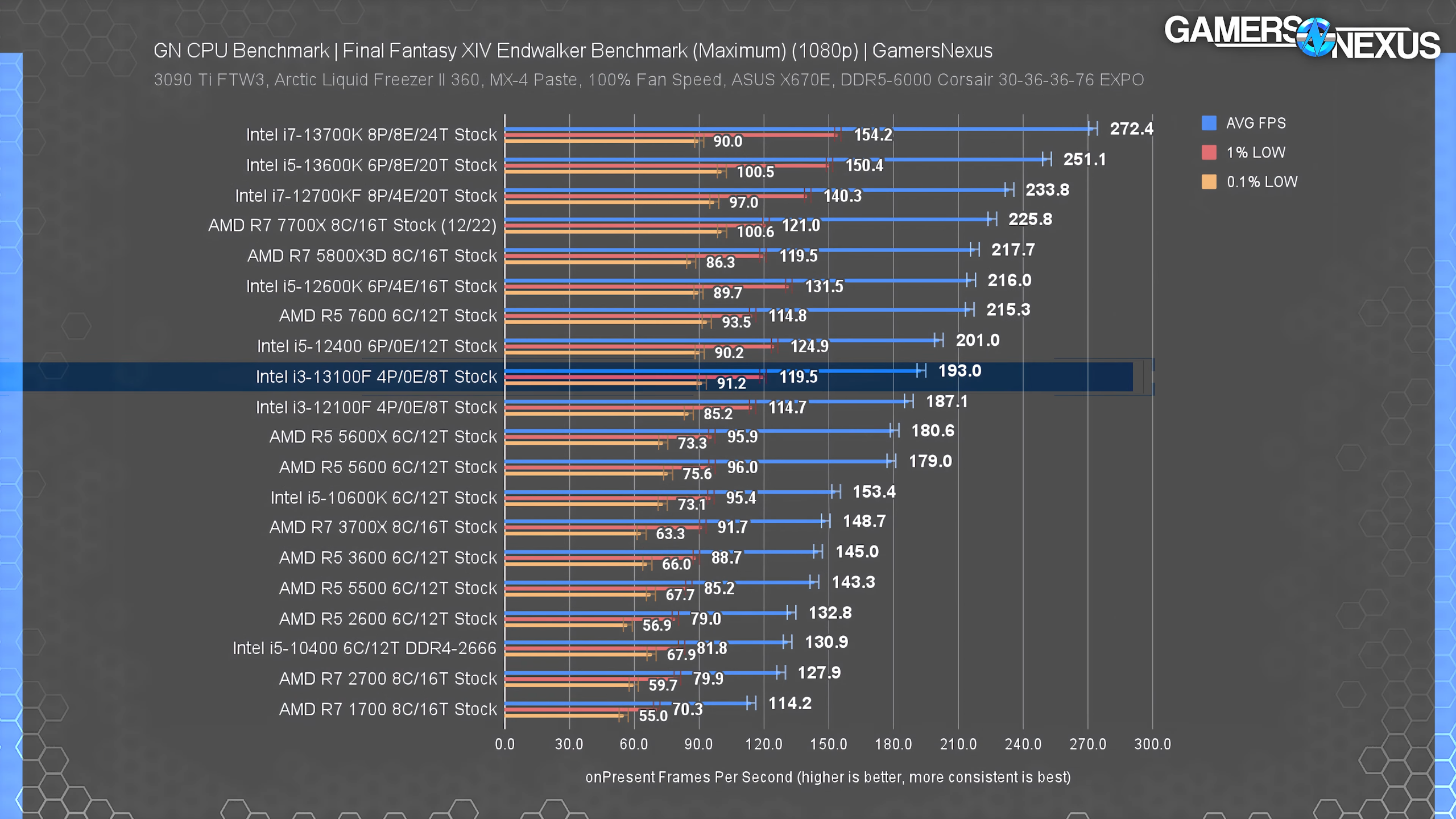Click the 153.4 average FPS value

(x=874, y=492)
